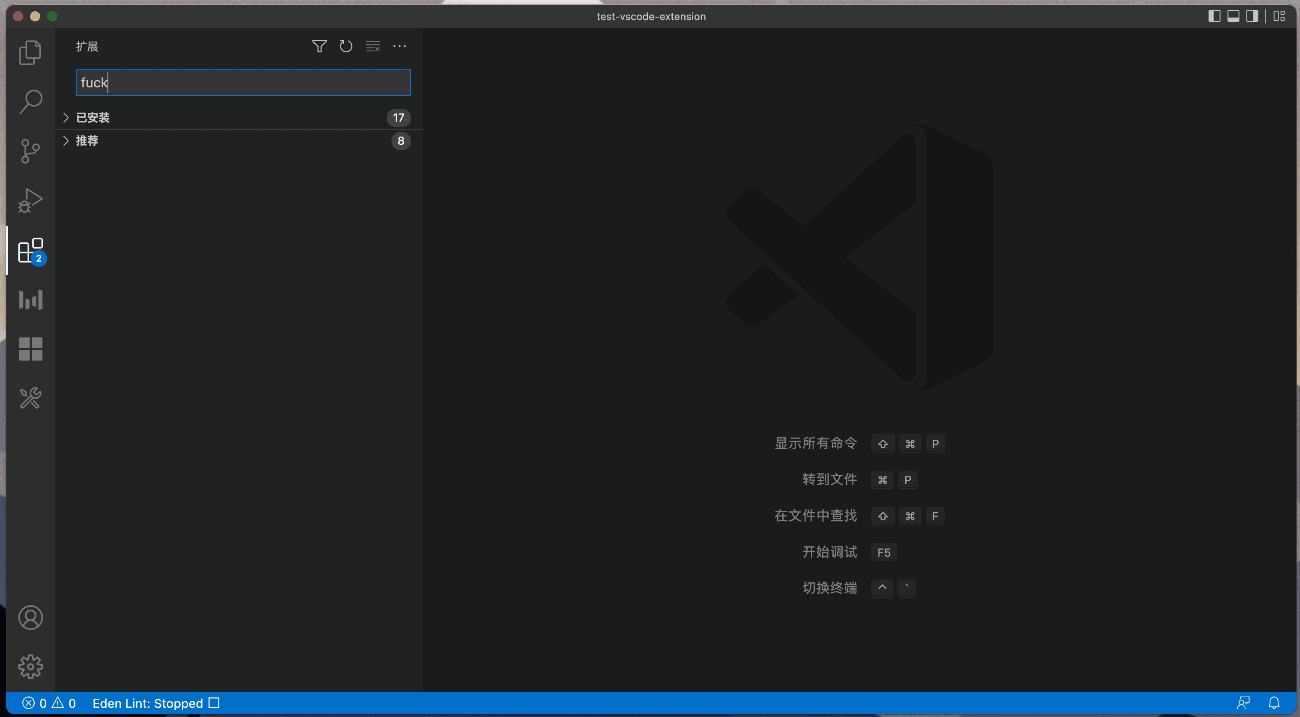1300x717 pixels.
Task: Click Eden Lint: Stopped status
Action: [x=156, y=704]
